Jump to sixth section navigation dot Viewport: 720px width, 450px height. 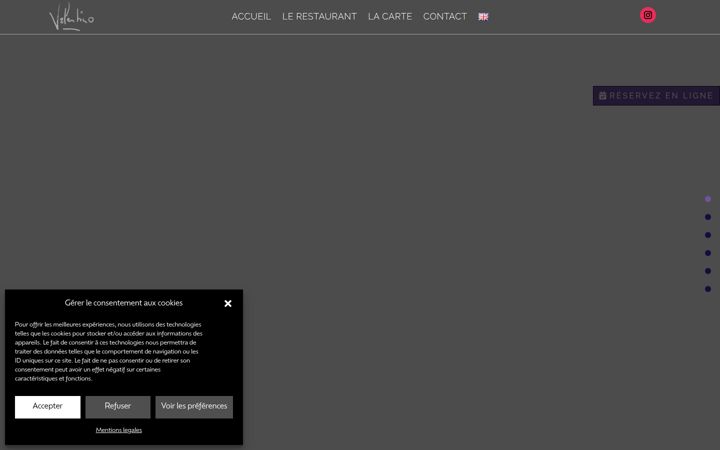[708, 289]
